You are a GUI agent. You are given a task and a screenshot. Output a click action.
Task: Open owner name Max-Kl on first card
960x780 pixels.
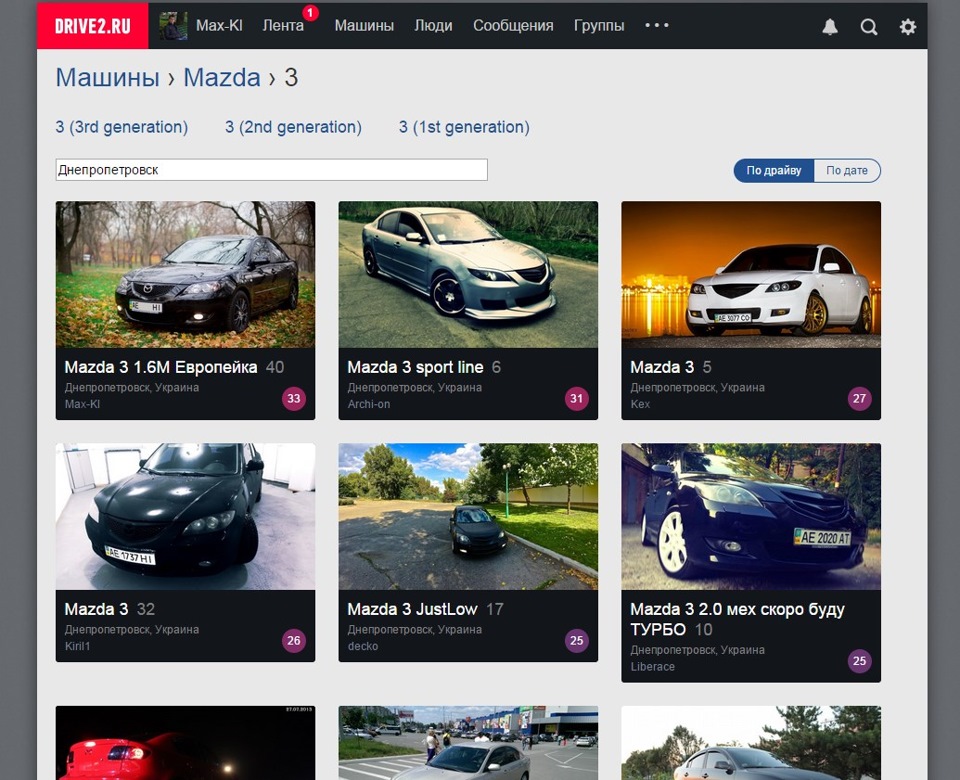tap(82, 404)
